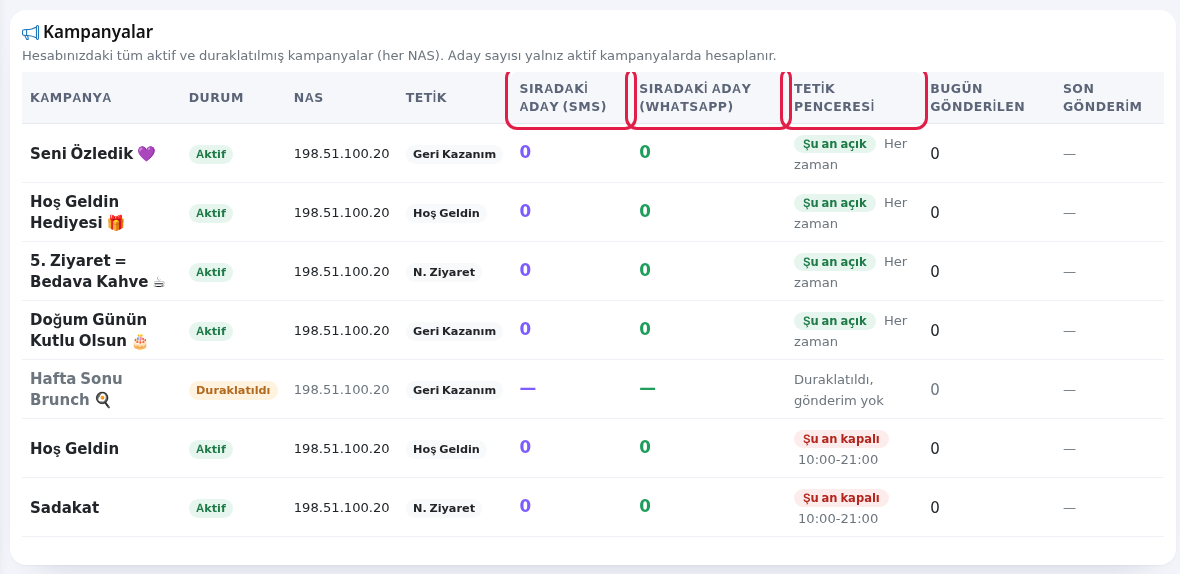Screen dimensions: 1180x574
Task: Click the SIRADAKİ ADAY (SMS) header
Action: [x=563, y=98]
